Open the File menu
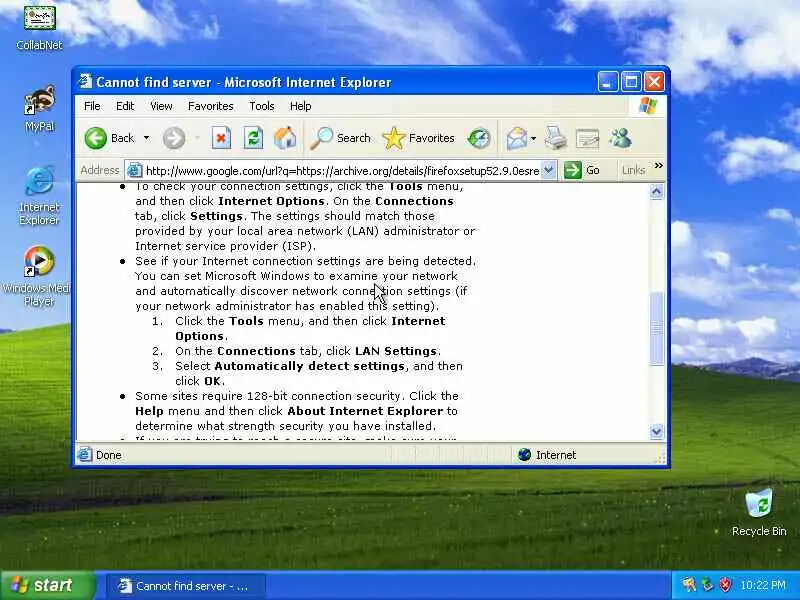The image size is (800, 600). 92,106
